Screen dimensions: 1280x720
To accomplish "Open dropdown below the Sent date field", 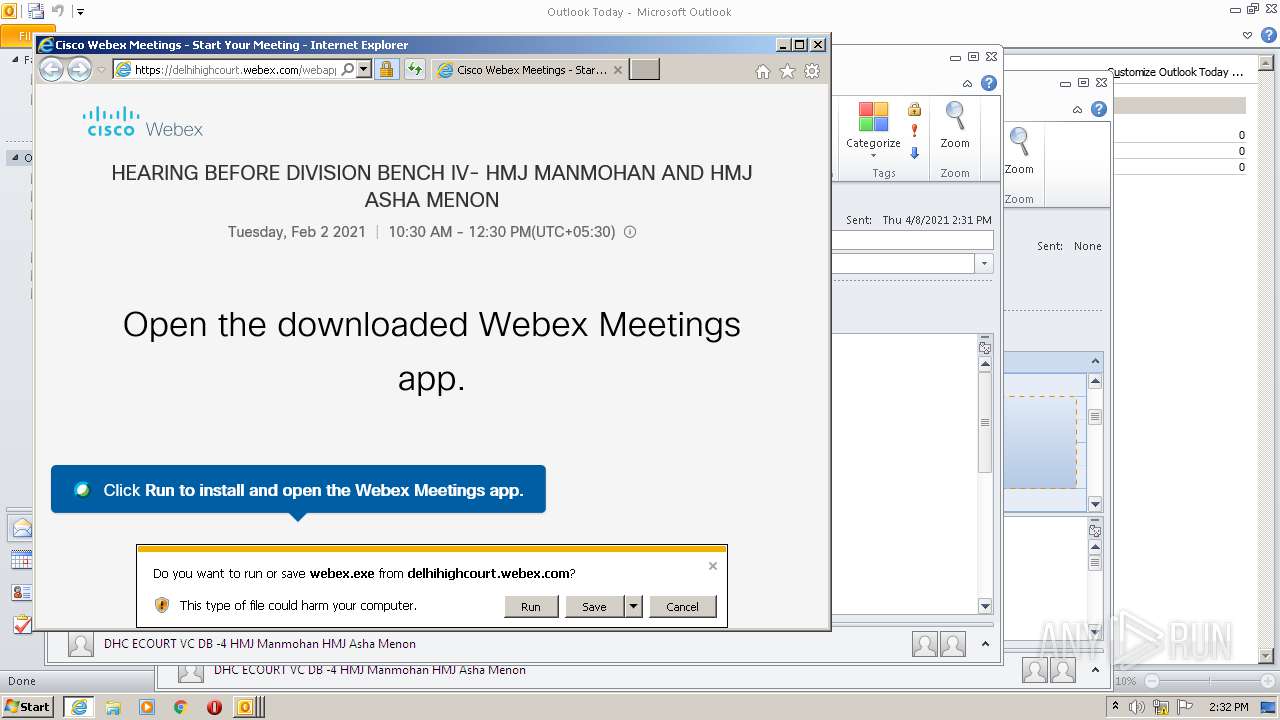I will click(x=985, y=264).
